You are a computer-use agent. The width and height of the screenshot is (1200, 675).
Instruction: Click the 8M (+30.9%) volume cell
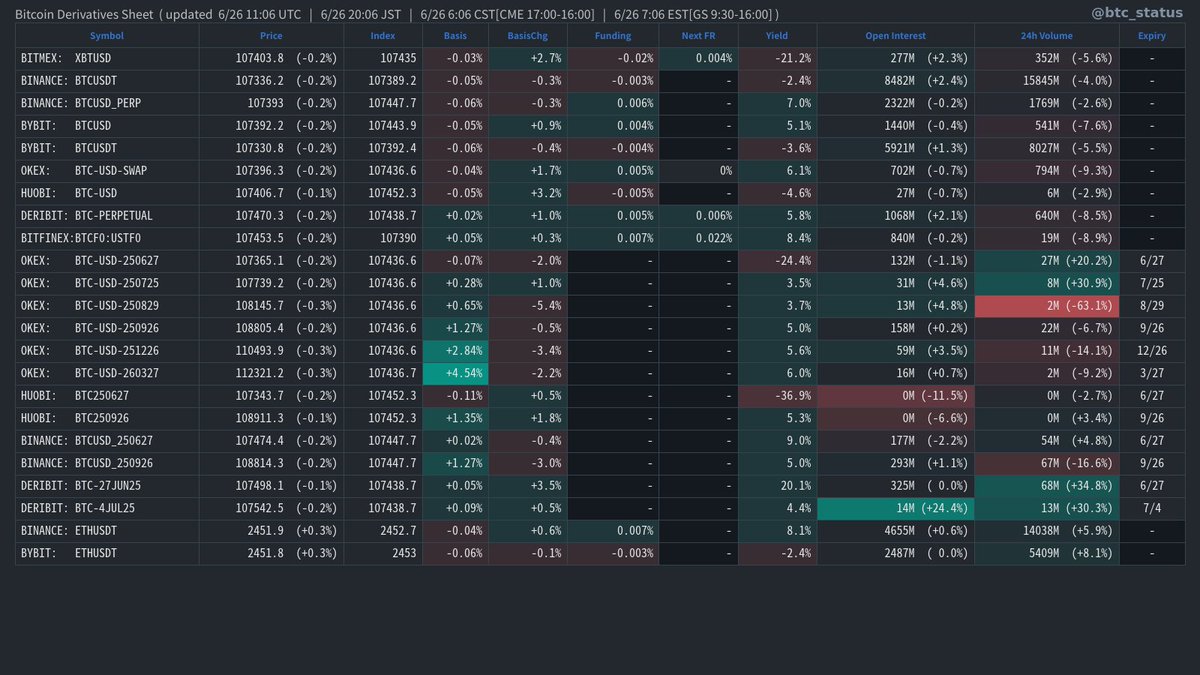[1047, 283]
